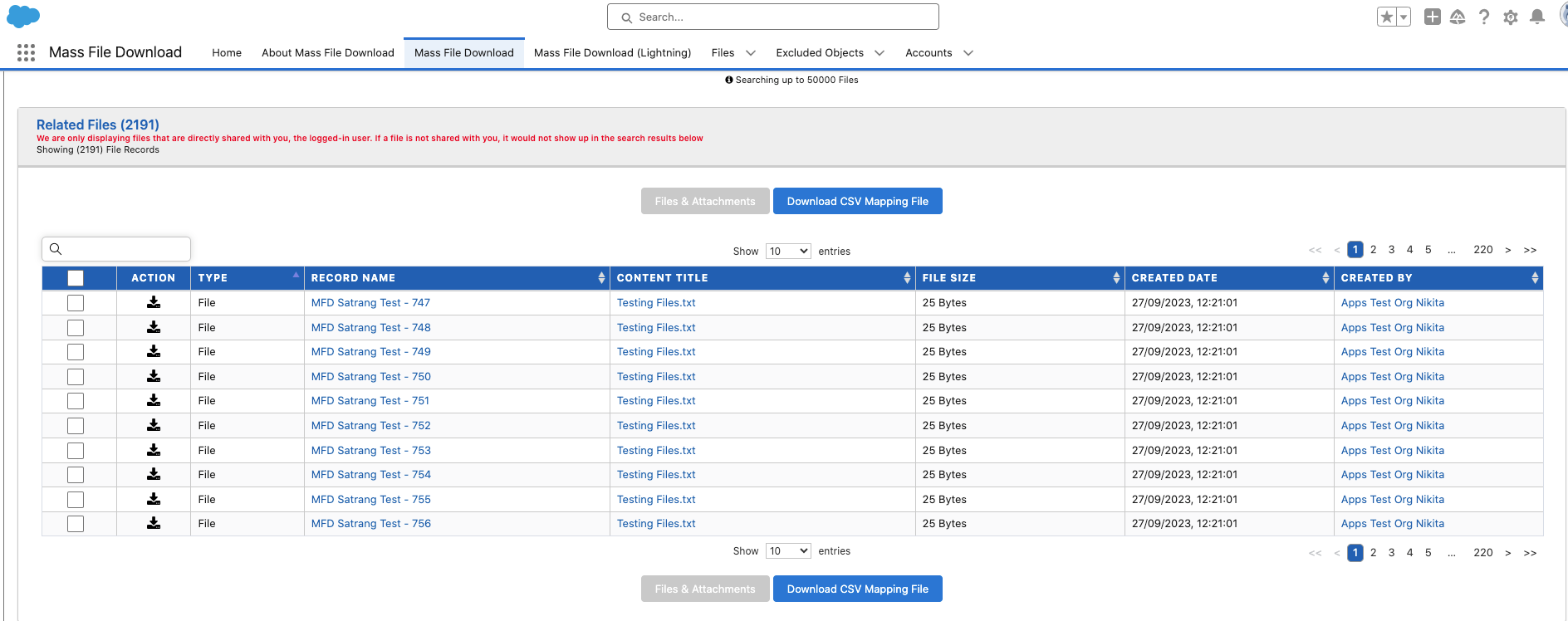Select checkbox for MFD Satrang Test - 748
Viewport: 1568px width, 621px height.
[x=76, y=328]
